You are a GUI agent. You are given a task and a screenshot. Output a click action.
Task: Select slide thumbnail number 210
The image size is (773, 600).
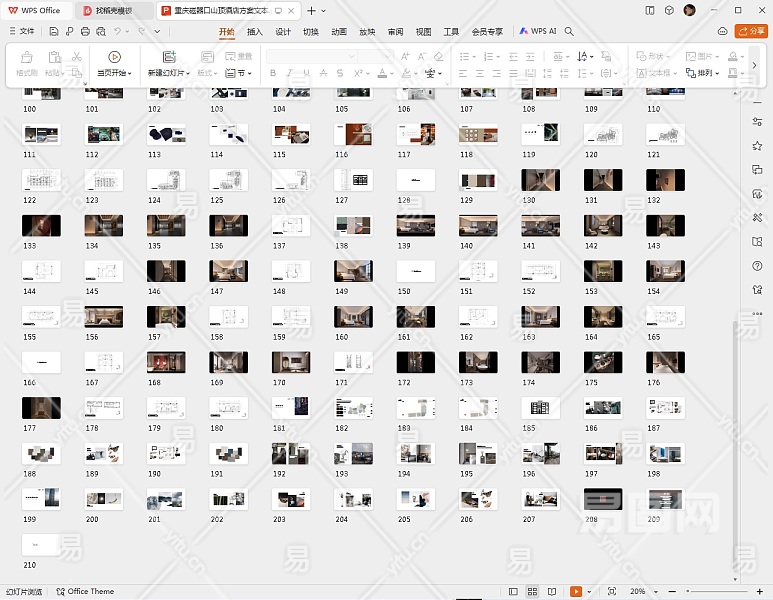click(41, 544)
